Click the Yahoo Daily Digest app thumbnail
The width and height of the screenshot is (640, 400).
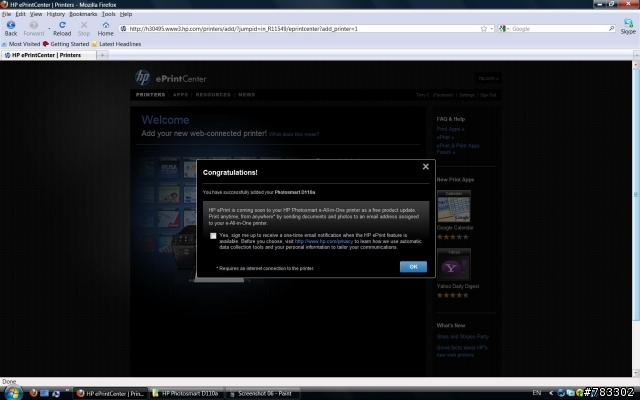coord(454,264)
